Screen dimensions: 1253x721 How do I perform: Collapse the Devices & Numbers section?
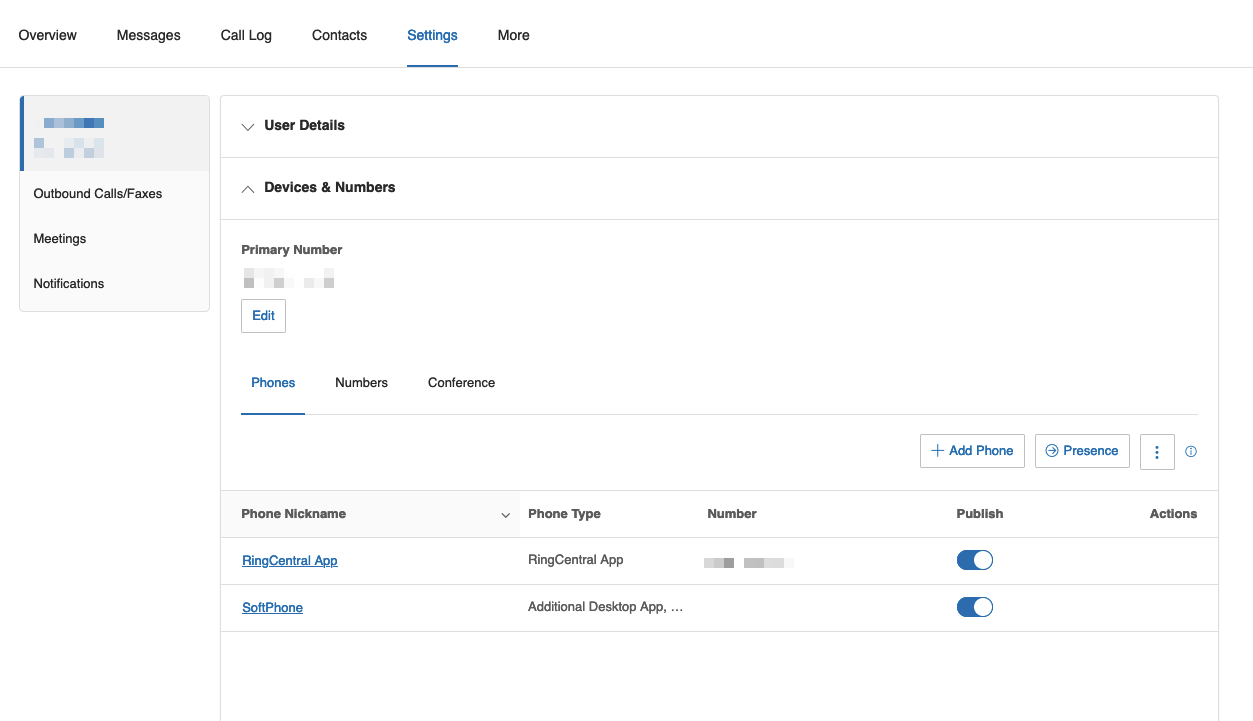329,188
